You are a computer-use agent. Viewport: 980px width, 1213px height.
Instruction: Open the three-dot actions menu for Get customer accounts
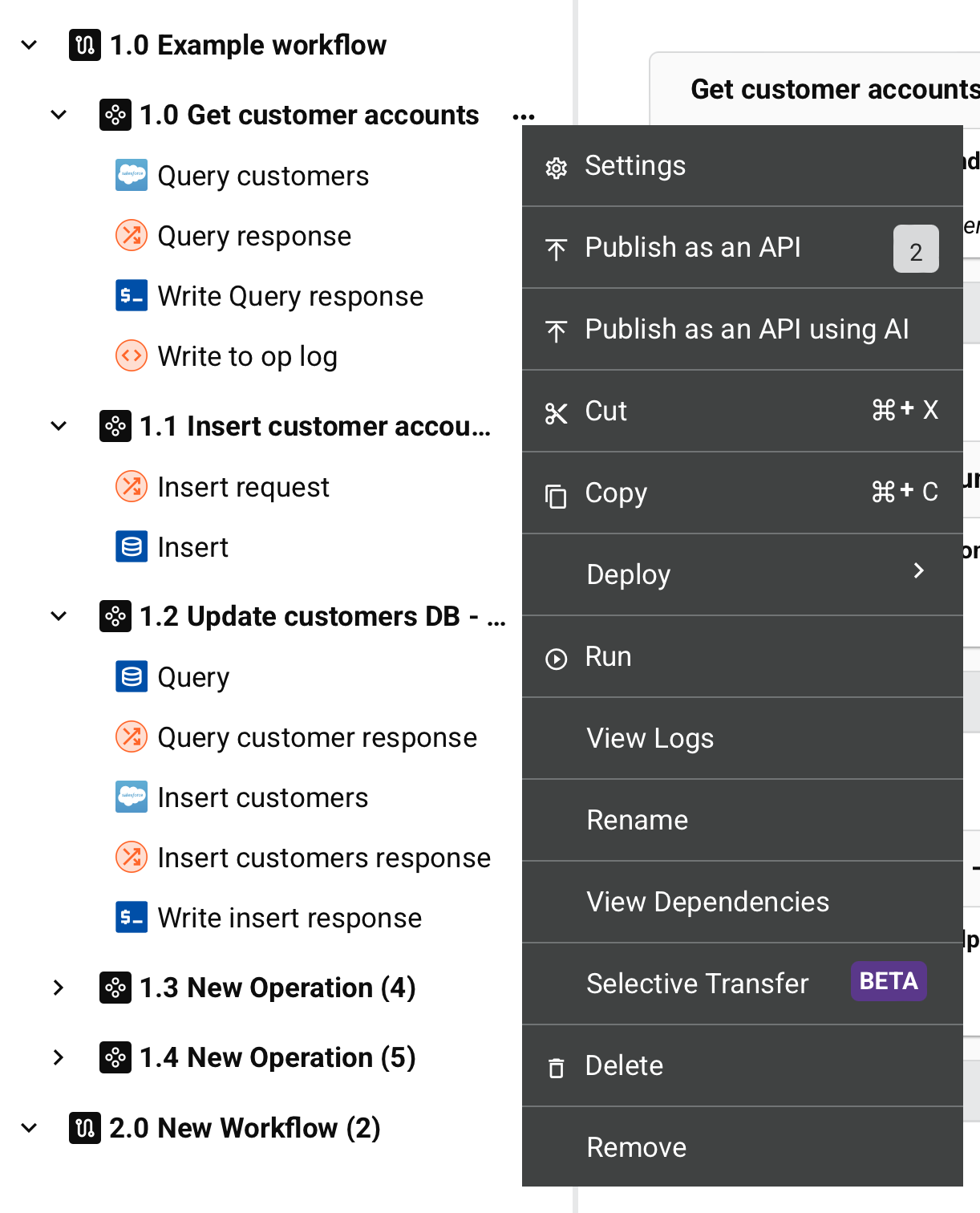(523, 117)
